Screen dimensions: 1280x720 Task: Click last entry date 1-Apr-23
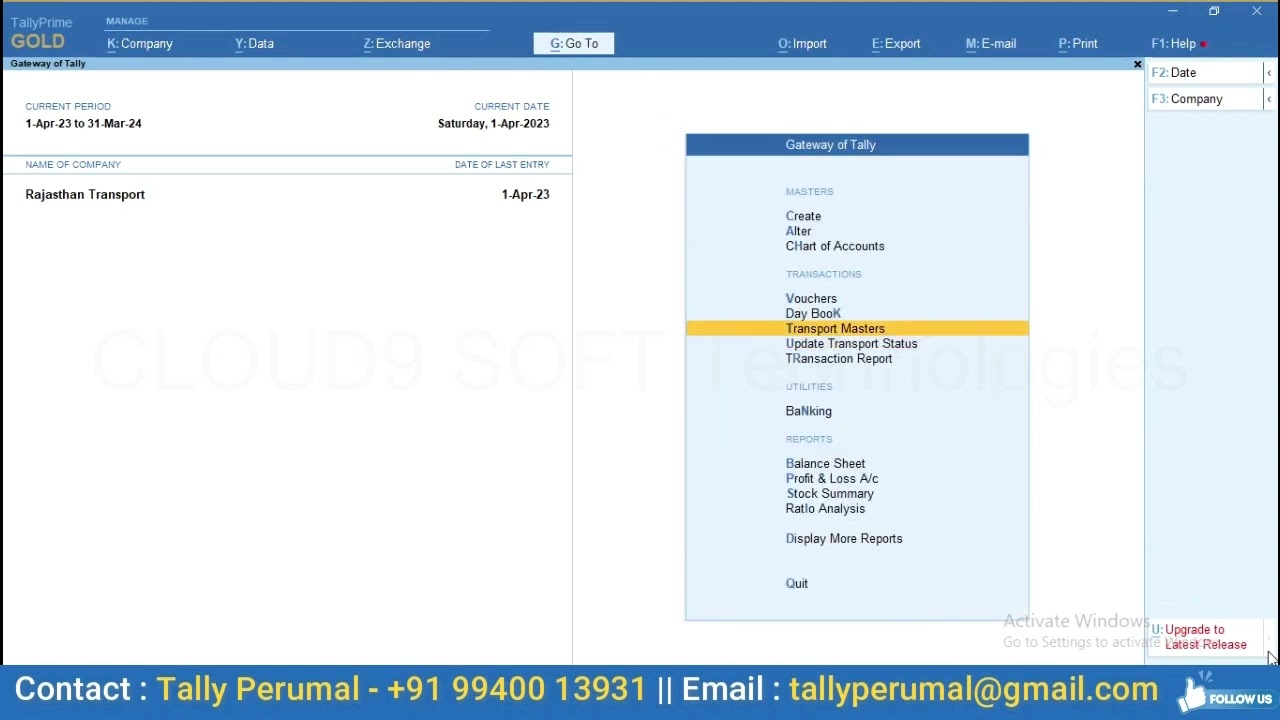point(525,195)
